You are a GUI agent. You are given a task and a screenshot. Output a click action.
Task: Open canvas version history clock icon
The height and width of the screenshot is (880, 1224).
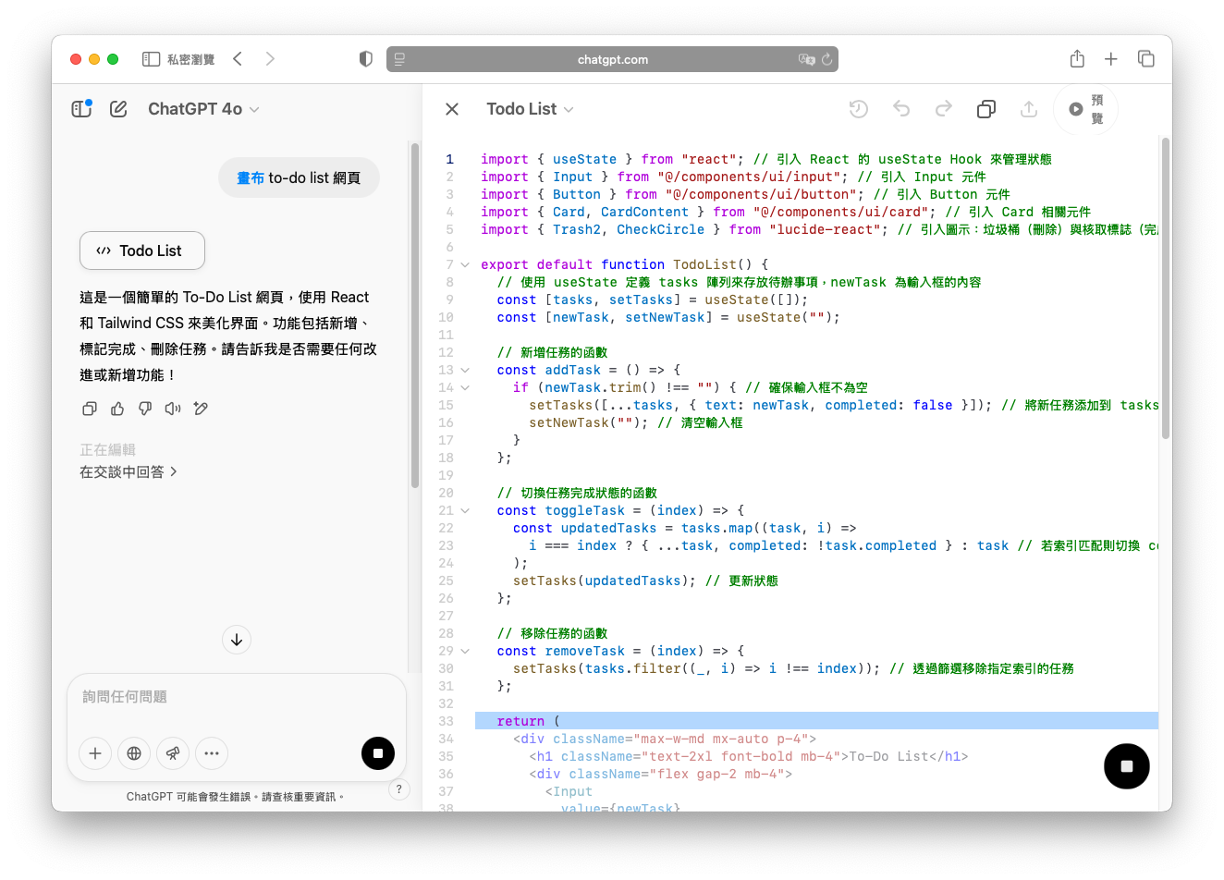tap(858, 109)
